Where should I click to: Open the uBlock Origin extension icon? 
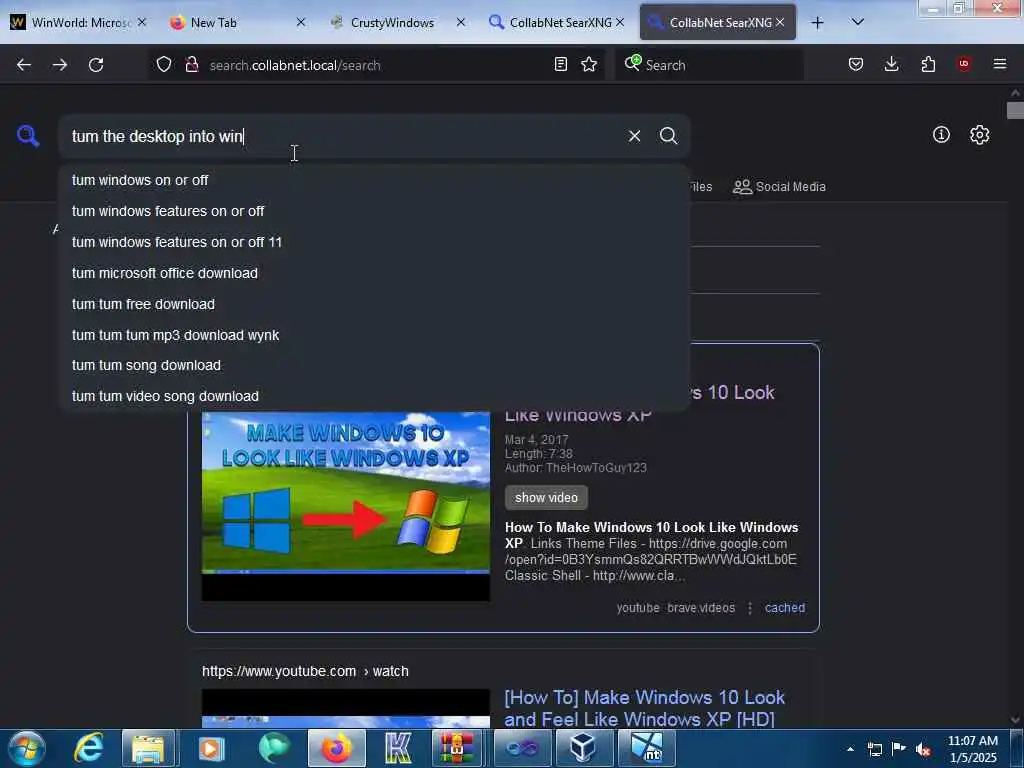tap(964, 64)
